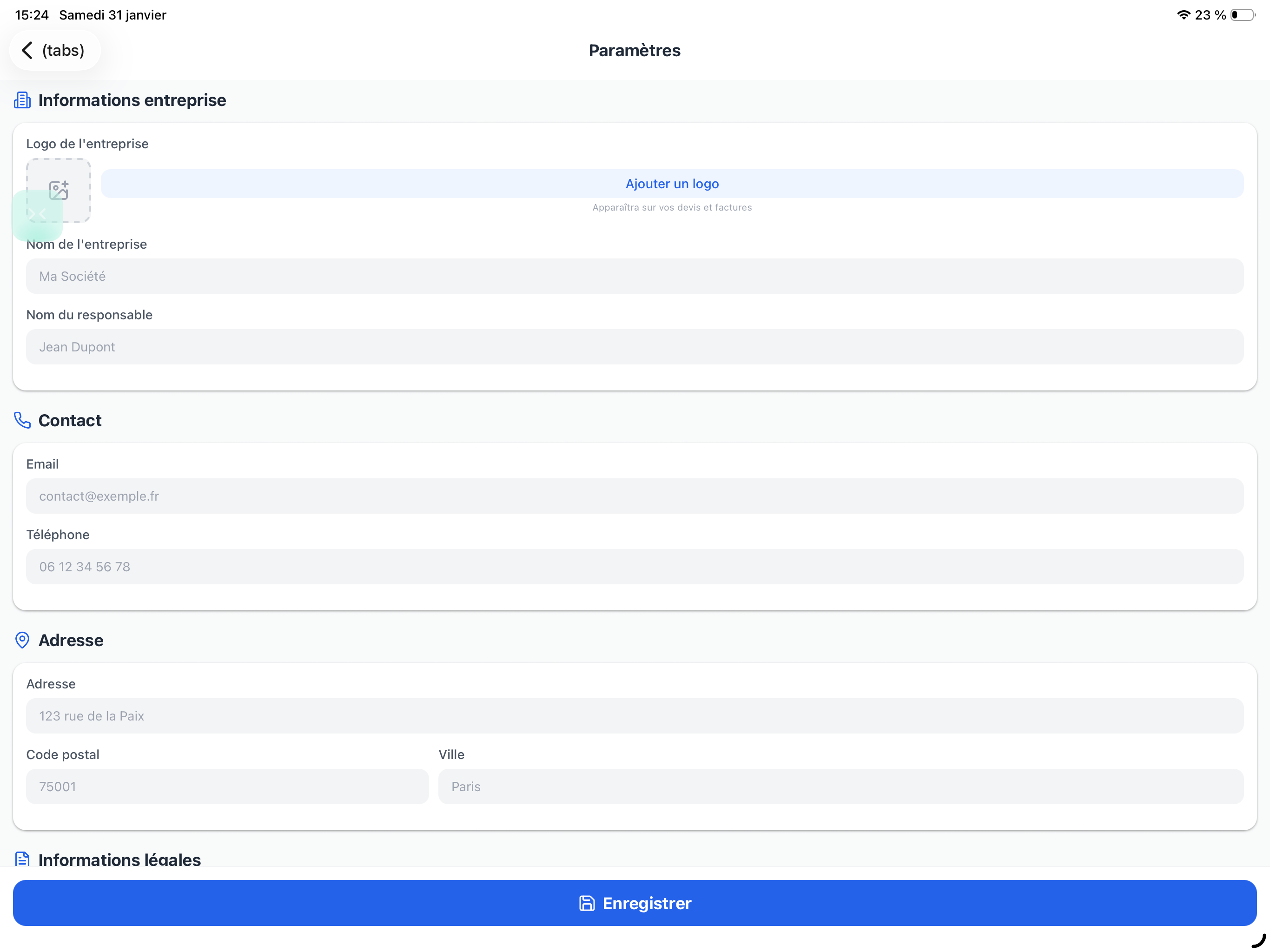
Task: Focus the Nom du responsable field
Action: [635, 347]
